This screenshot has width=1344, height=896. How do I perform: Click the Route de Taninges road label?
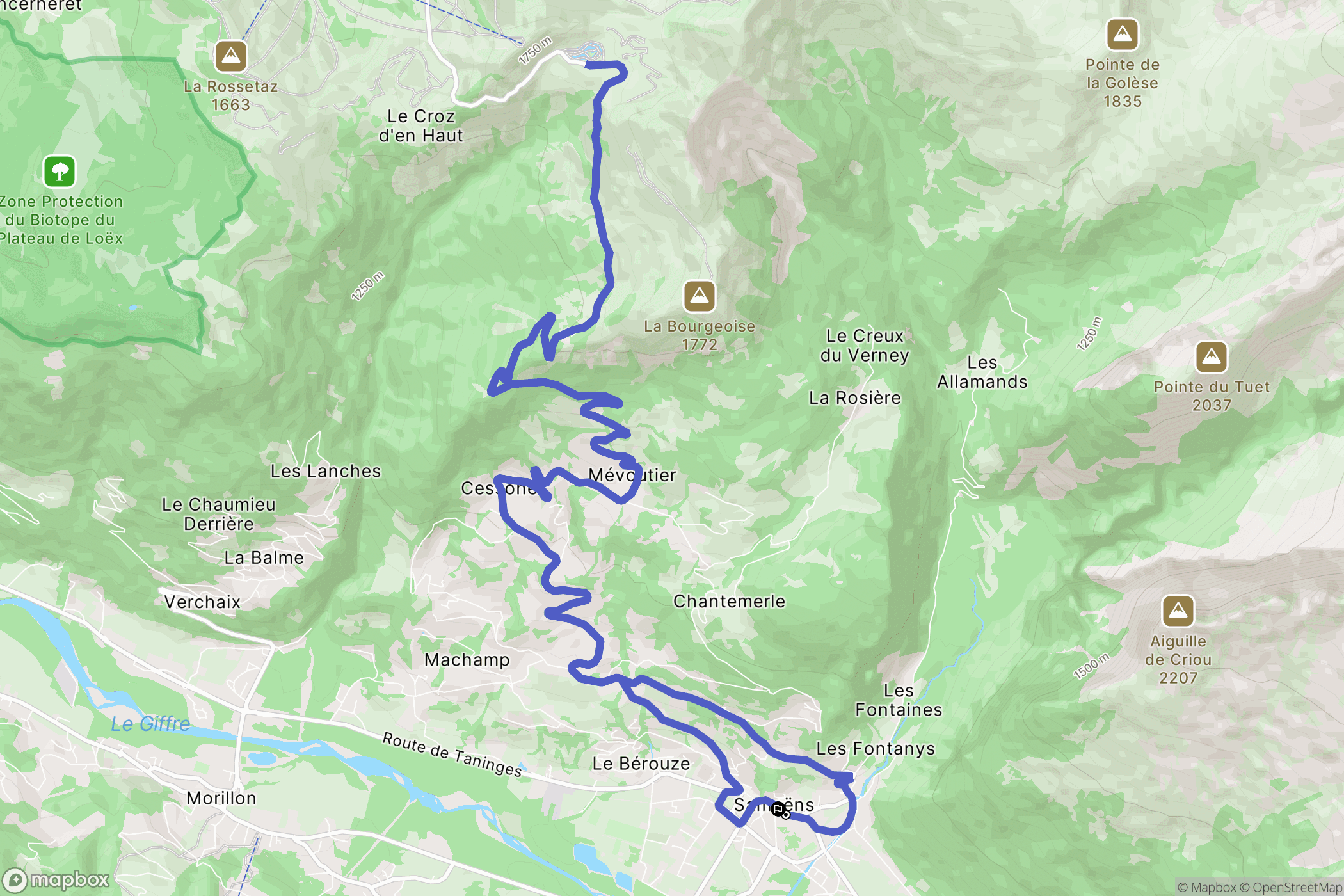[452, 755]
